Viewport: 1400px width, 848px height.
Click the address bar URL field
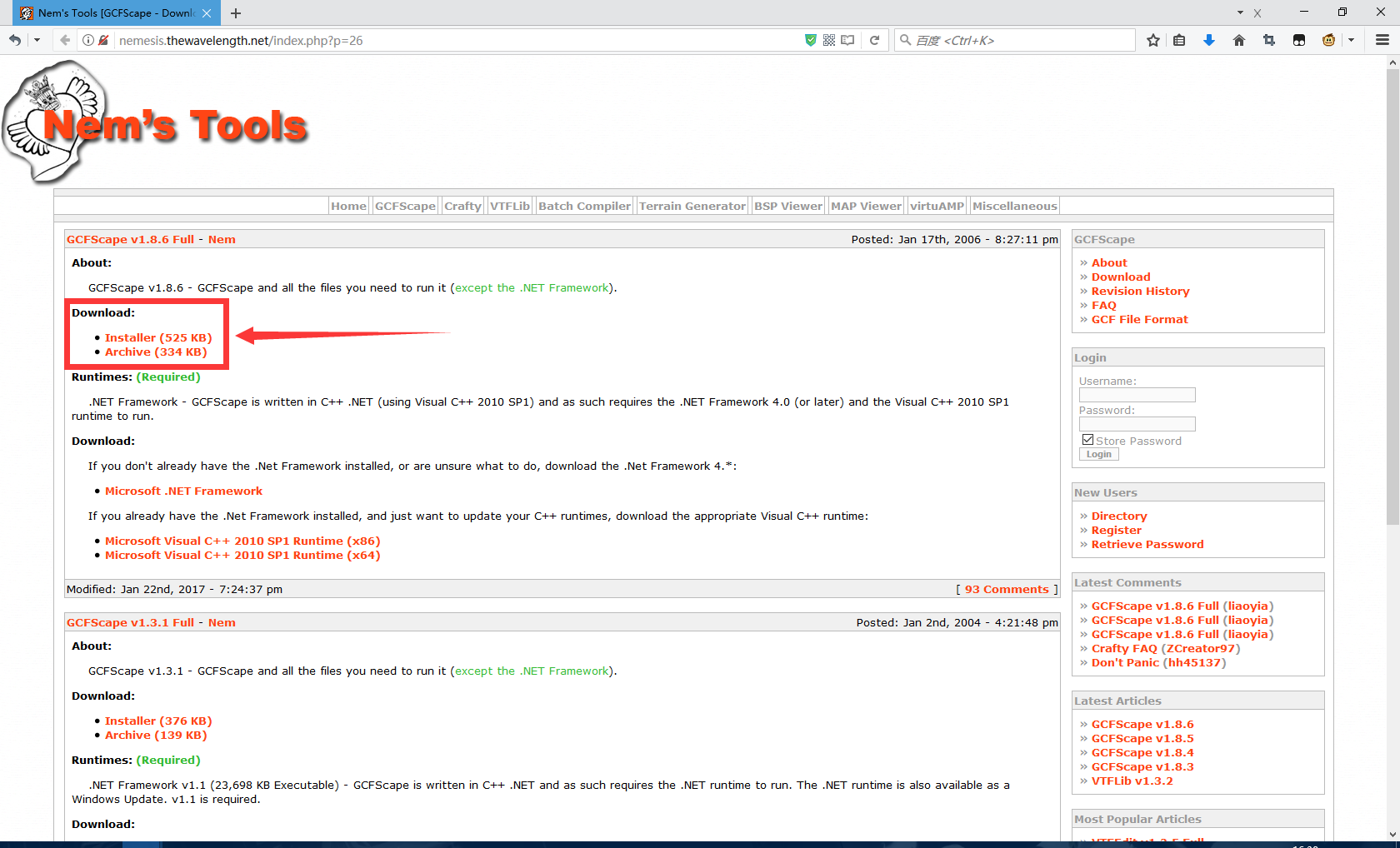pyautogui.click(x=457, y=40)
